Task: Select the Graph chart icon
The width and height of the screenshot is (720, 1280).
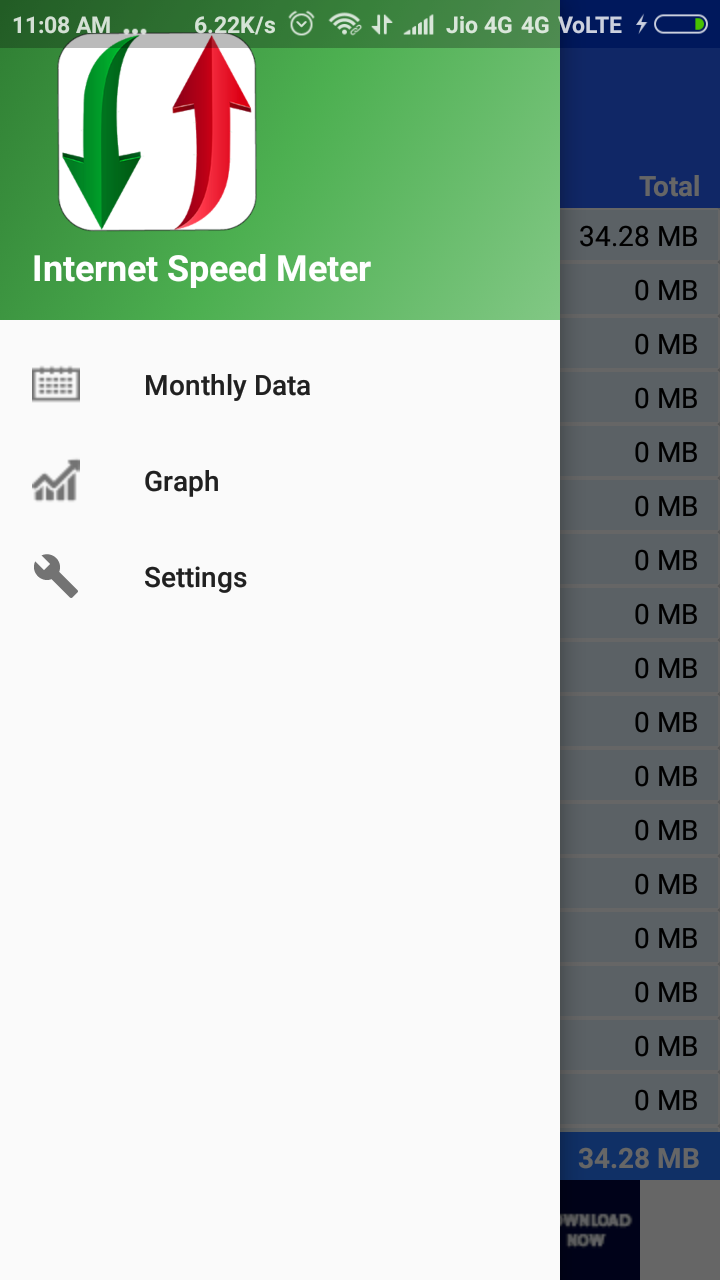Action: coord(55,480)
